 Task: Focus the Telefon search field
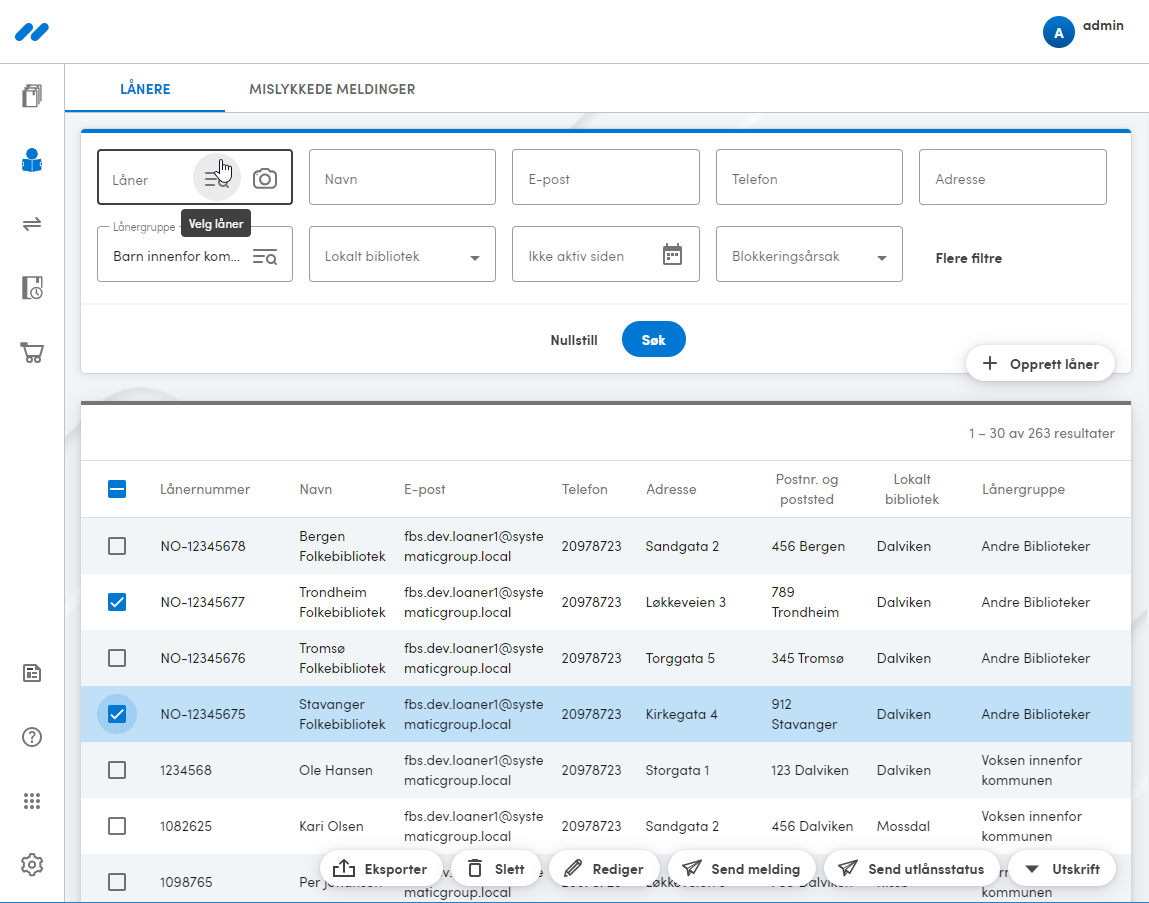pos(809,177)
